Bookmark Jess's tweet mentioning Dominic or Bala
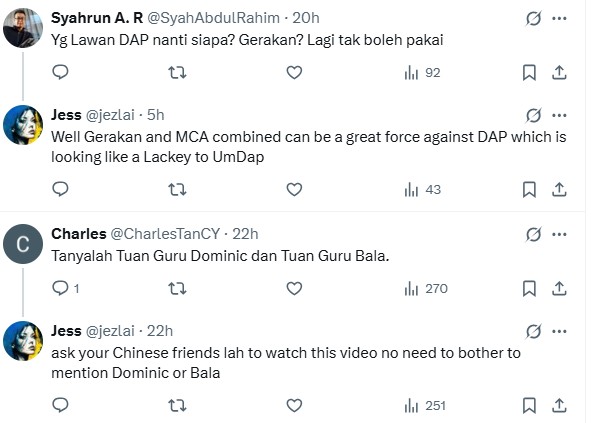This screenshot has width=591, height=423. 529,406
